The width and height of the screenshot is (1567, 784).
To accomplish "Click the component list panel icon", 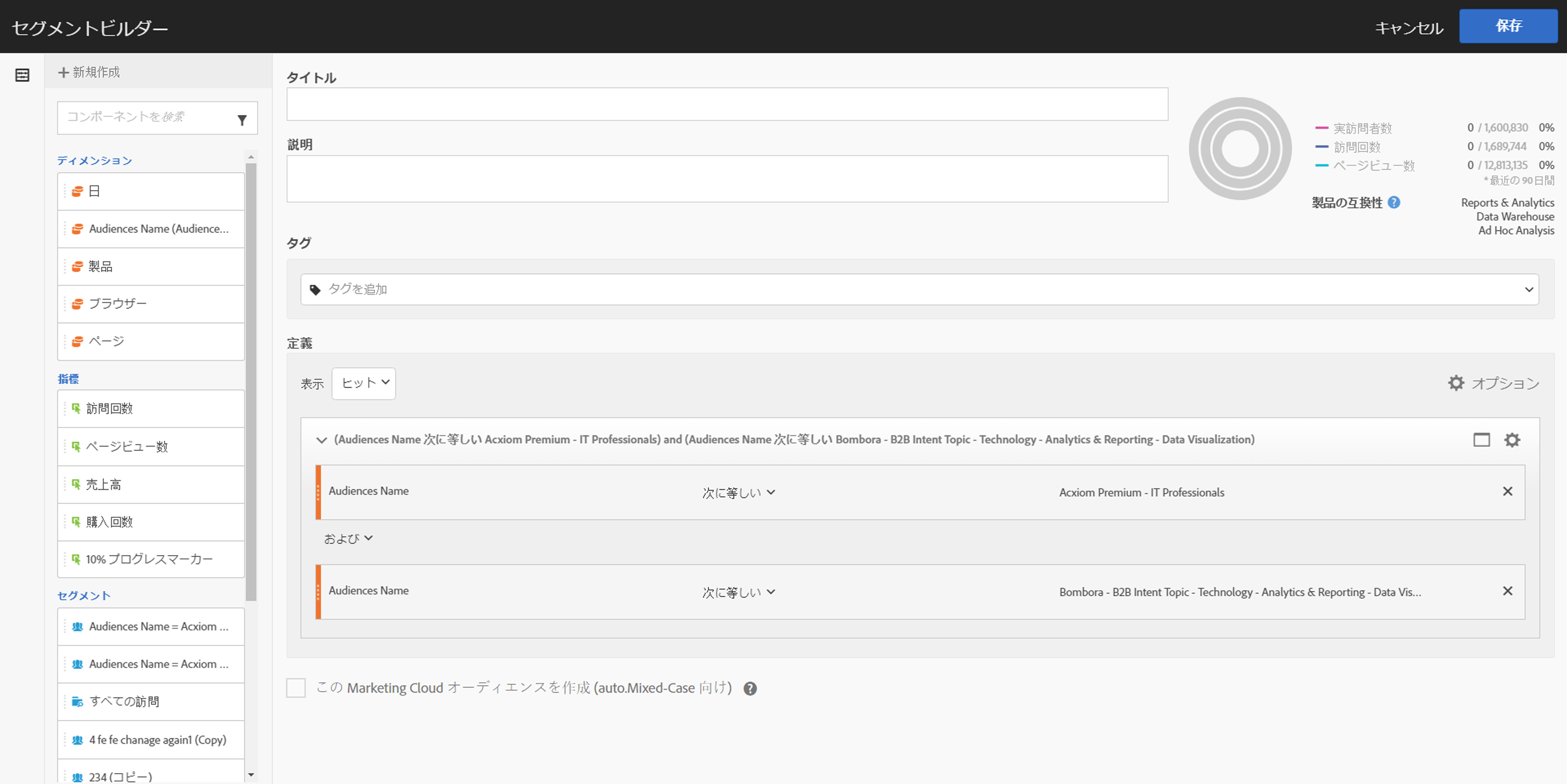I will [23, 75].
